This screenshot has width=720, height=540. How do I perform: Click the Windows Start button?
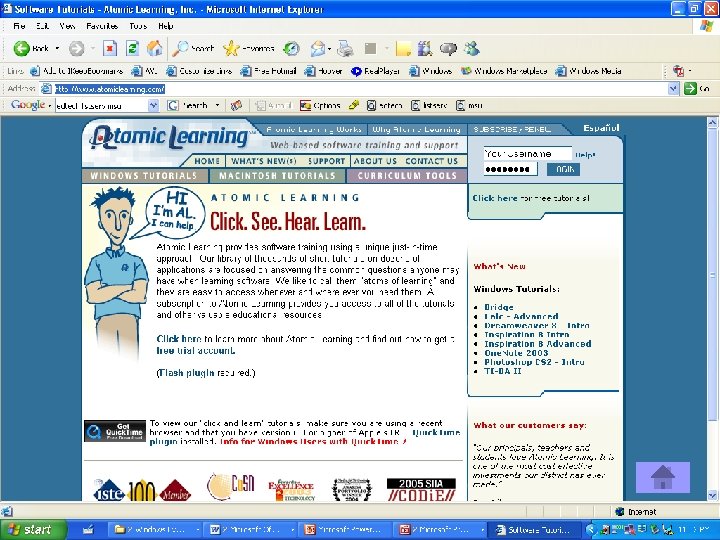pyautogui.click(x=33, y=530)
